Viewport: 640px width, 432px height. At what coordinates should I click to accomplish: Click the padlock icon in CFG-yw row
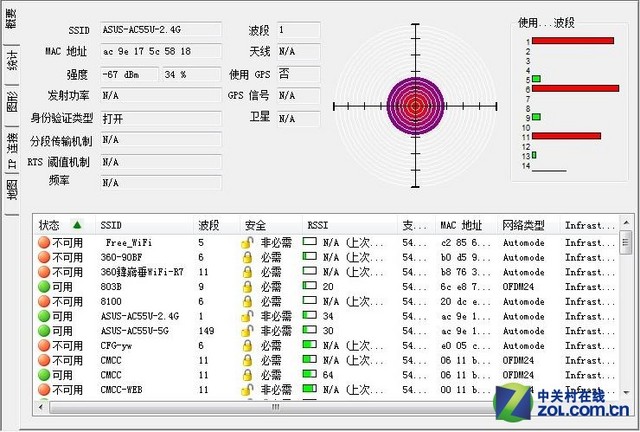click(247, 346)
